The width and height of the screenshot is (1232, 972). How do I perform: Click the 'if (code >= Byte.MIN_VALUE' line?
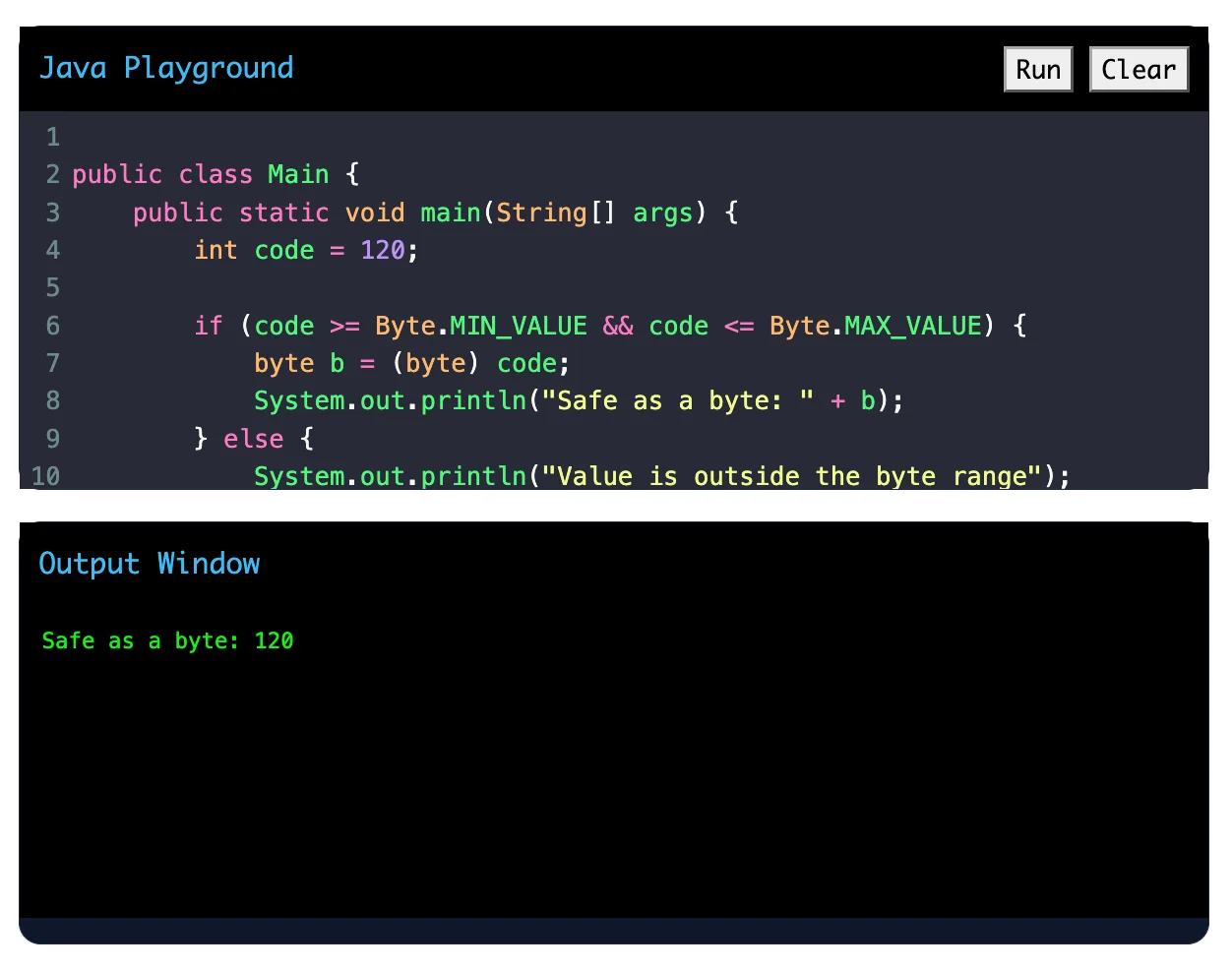tap(610, 326)
